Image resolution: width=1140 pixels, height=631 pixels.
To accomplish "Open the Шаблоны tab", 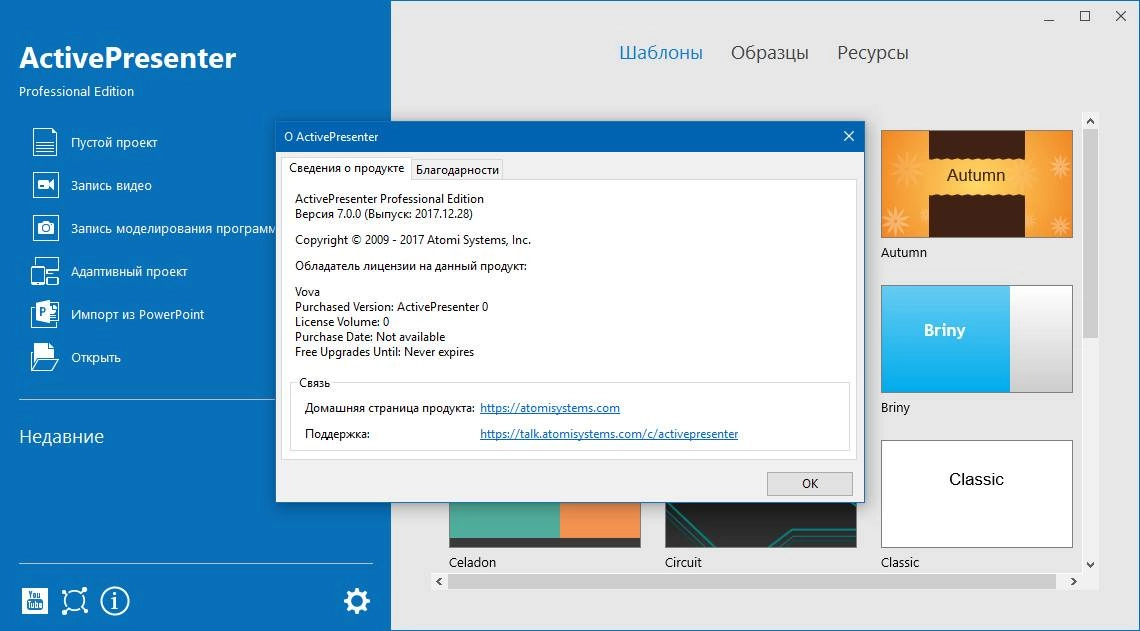I will tap(661, 52).
